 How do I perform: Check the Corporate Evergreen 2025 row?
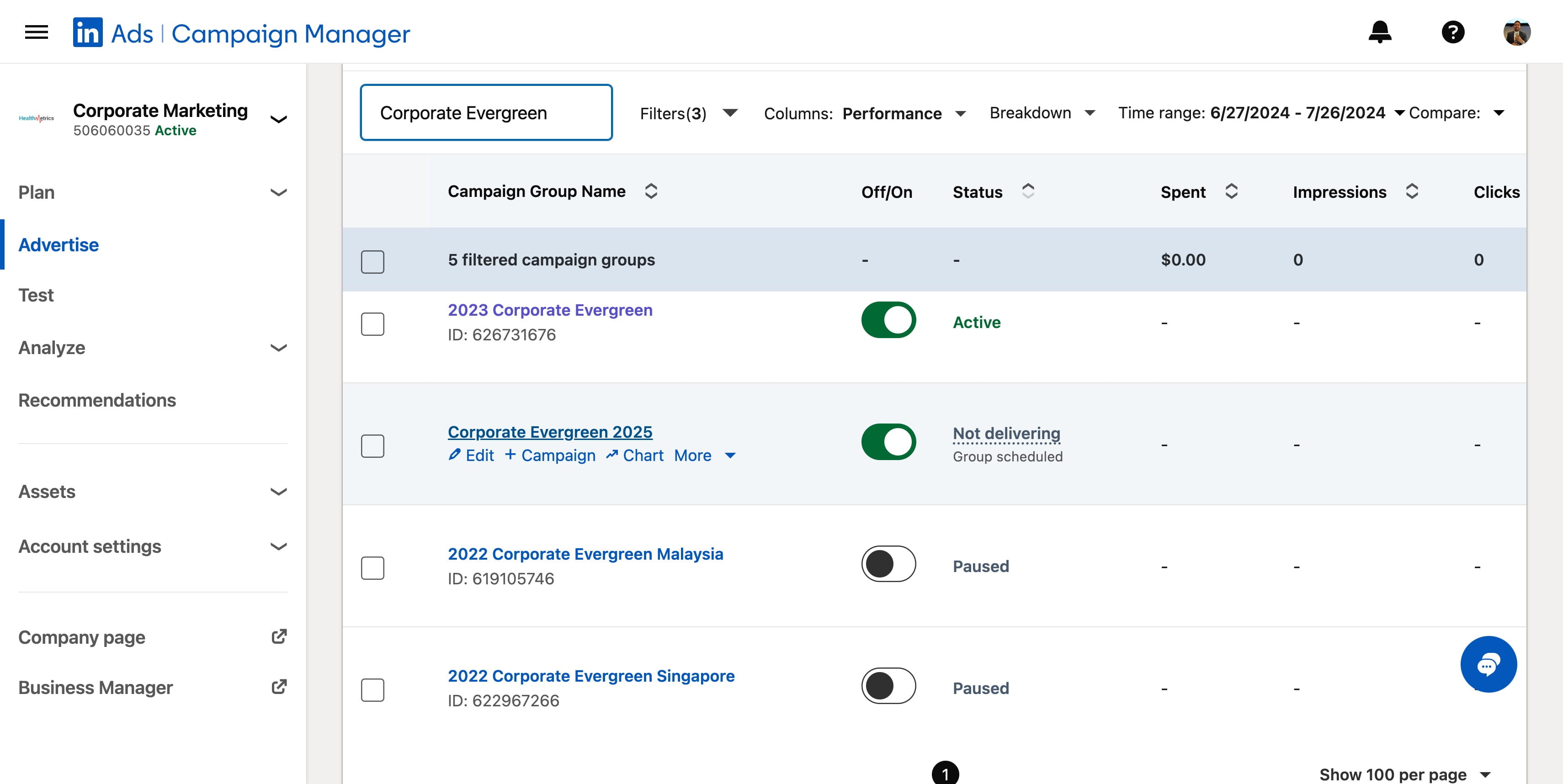pos(372,445)
